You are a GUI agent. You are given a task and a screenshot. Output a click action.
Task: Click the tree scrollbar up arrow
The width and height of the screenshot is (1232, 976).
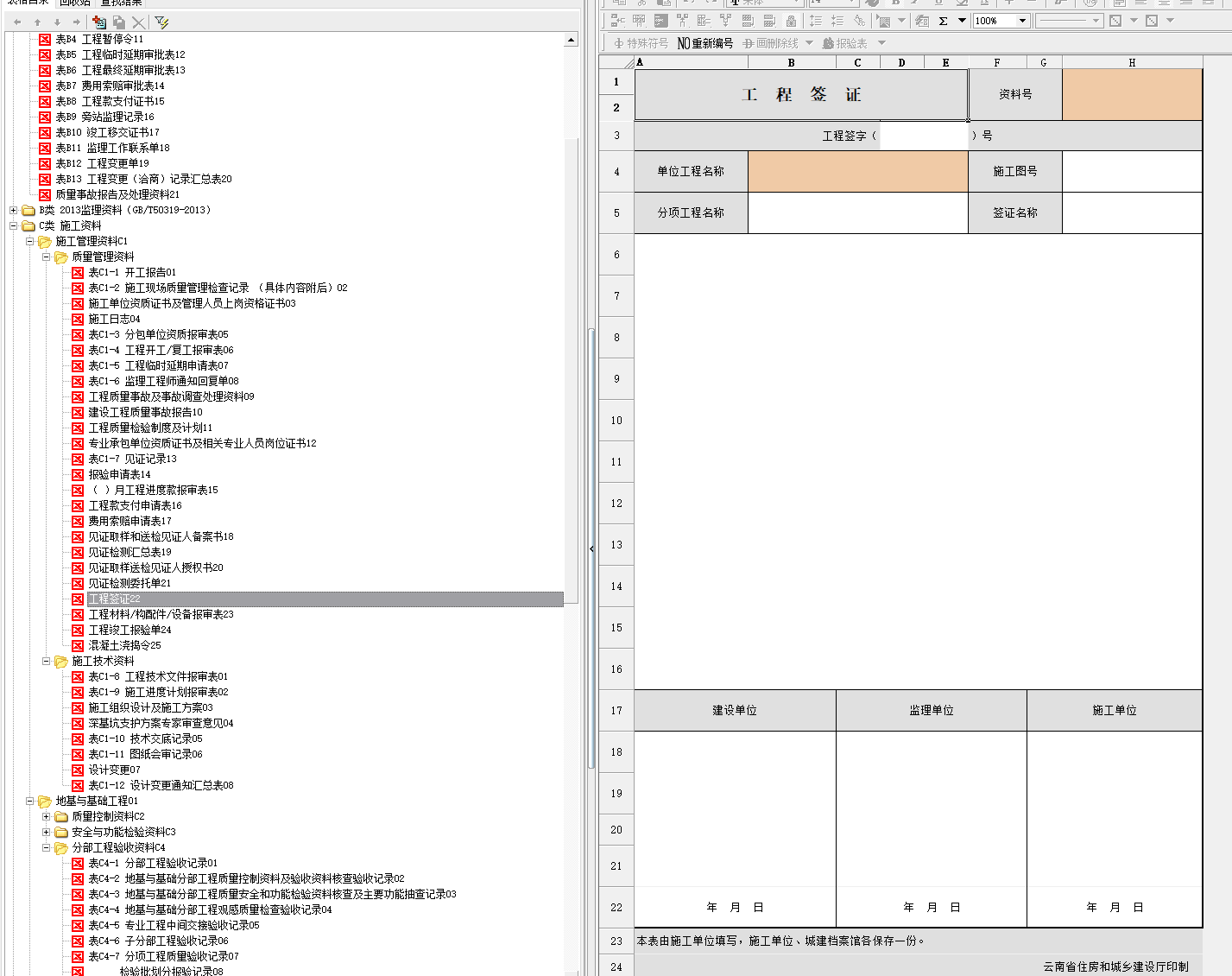pos(571,40)
